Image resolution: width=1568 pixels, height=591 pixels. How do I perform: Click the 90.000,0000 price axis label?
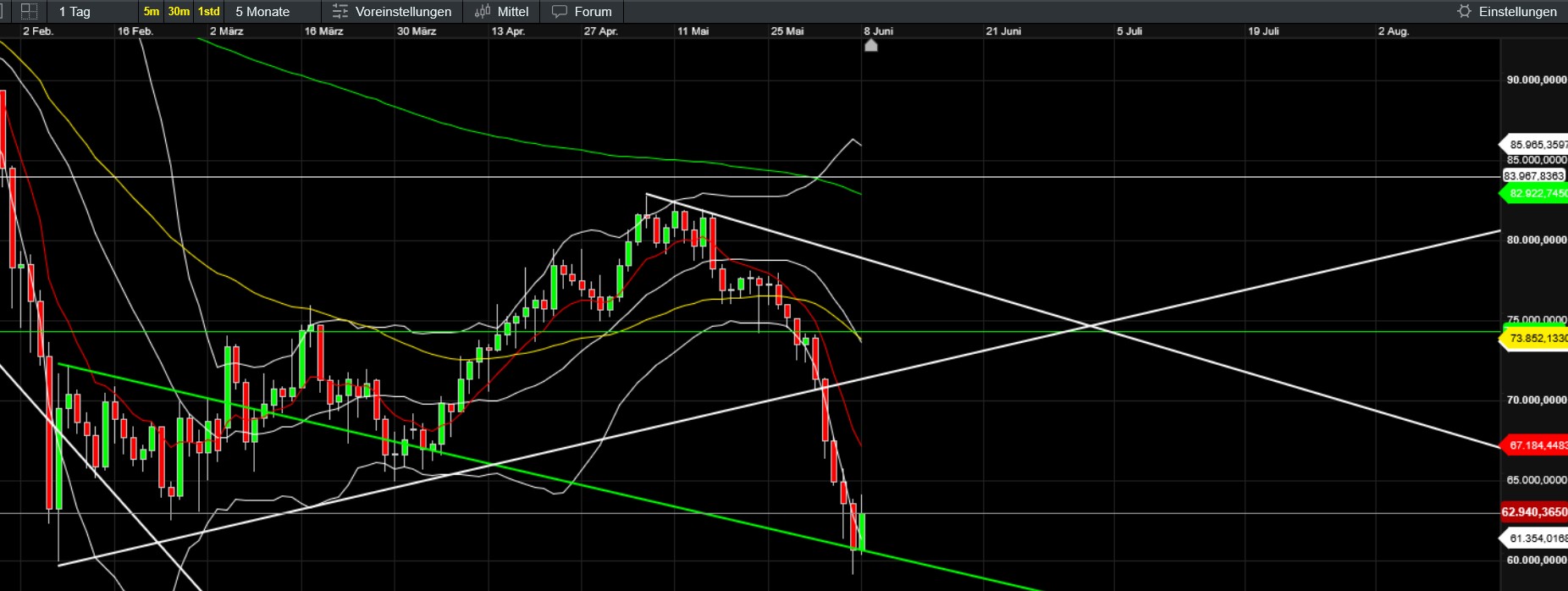tap(1537, 80)
